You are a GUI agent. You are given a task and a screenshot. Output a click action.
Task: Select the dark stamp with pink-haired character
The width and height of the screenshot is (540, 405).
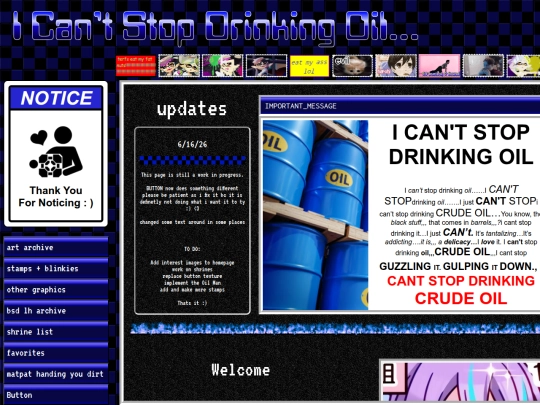pyautogui.click(x=266, y=65)
